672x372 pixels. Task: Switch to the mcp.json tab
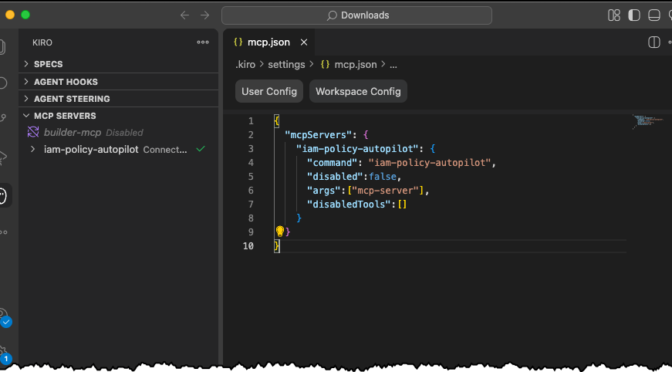point(268,42)
